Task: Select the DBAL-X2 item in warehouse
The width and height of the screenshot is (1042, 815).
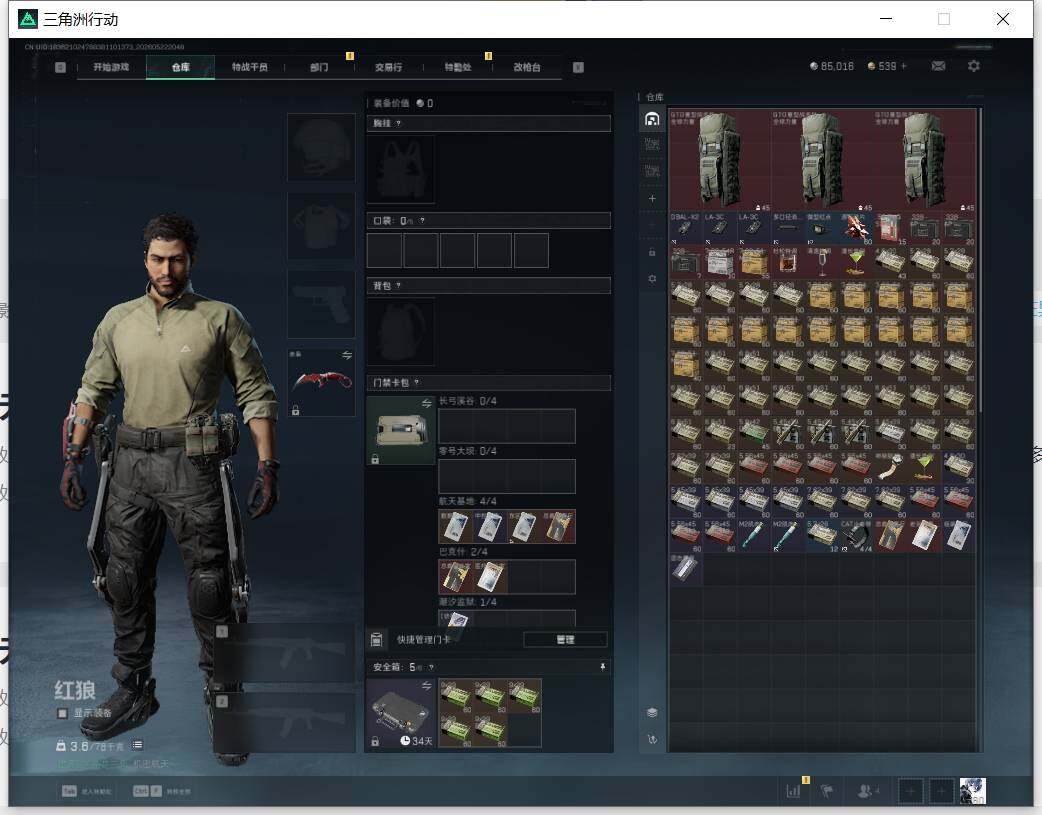Action: [x=686, y=229]
